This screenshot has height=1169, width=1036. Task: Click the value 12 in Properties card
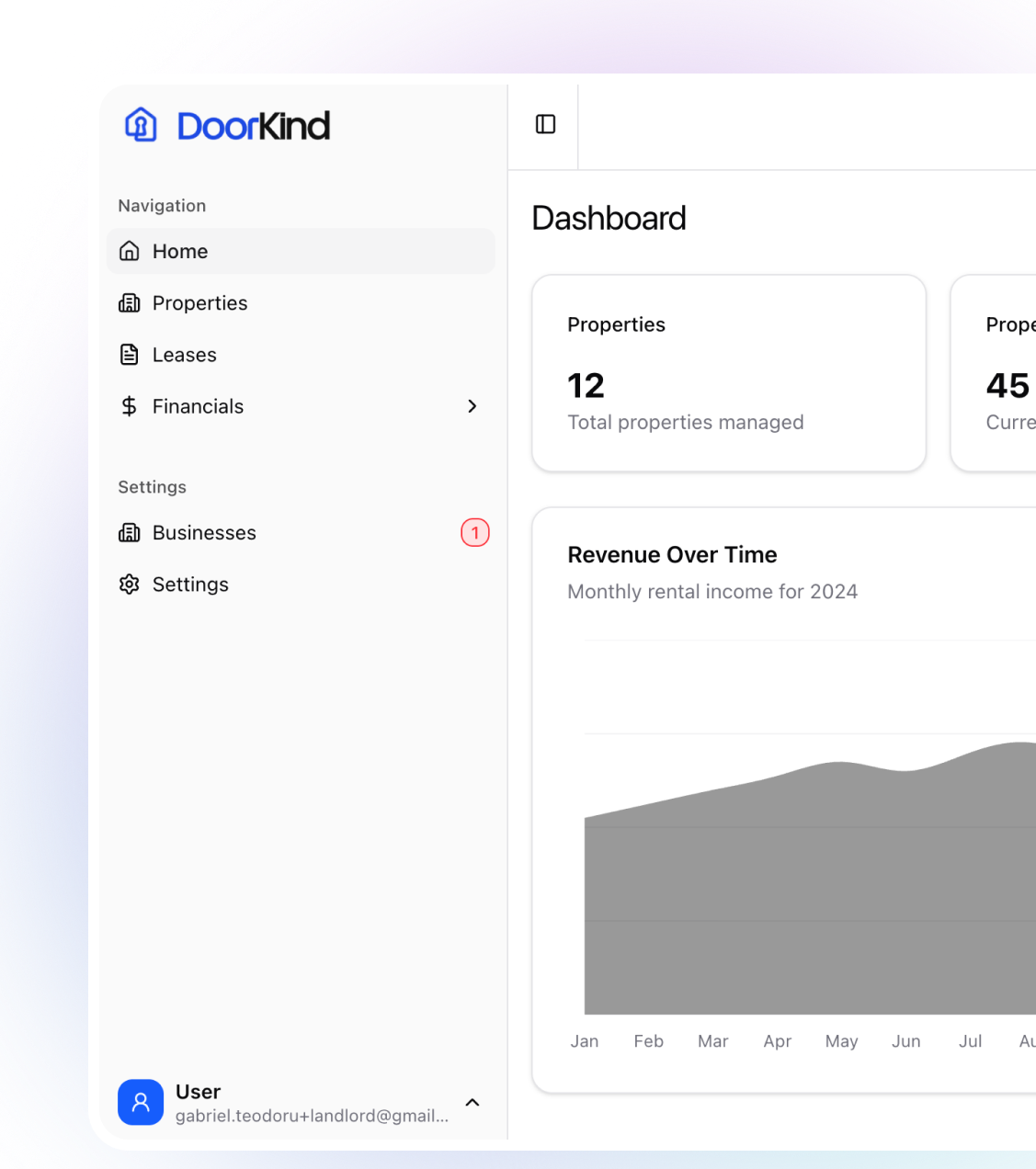click(x=586, y=385)
